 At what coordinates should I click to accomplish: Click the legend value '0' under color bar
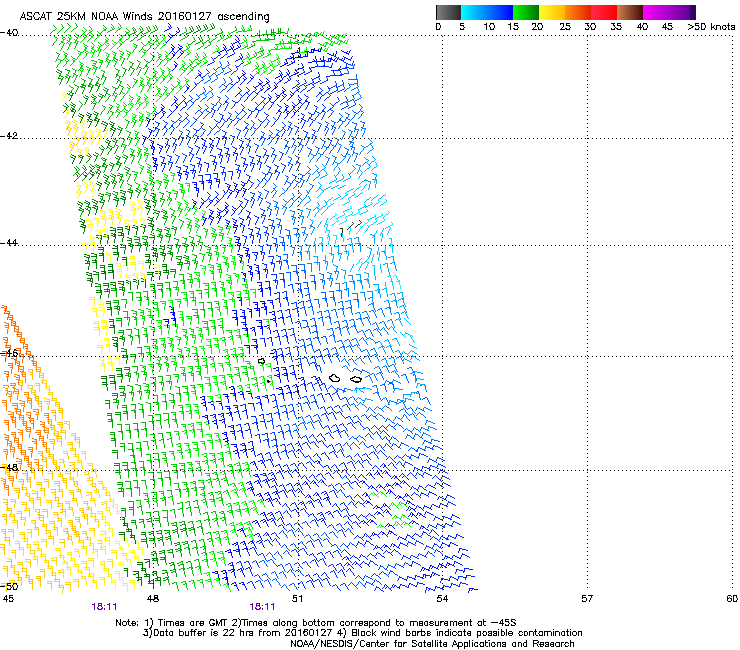[438, 27]
